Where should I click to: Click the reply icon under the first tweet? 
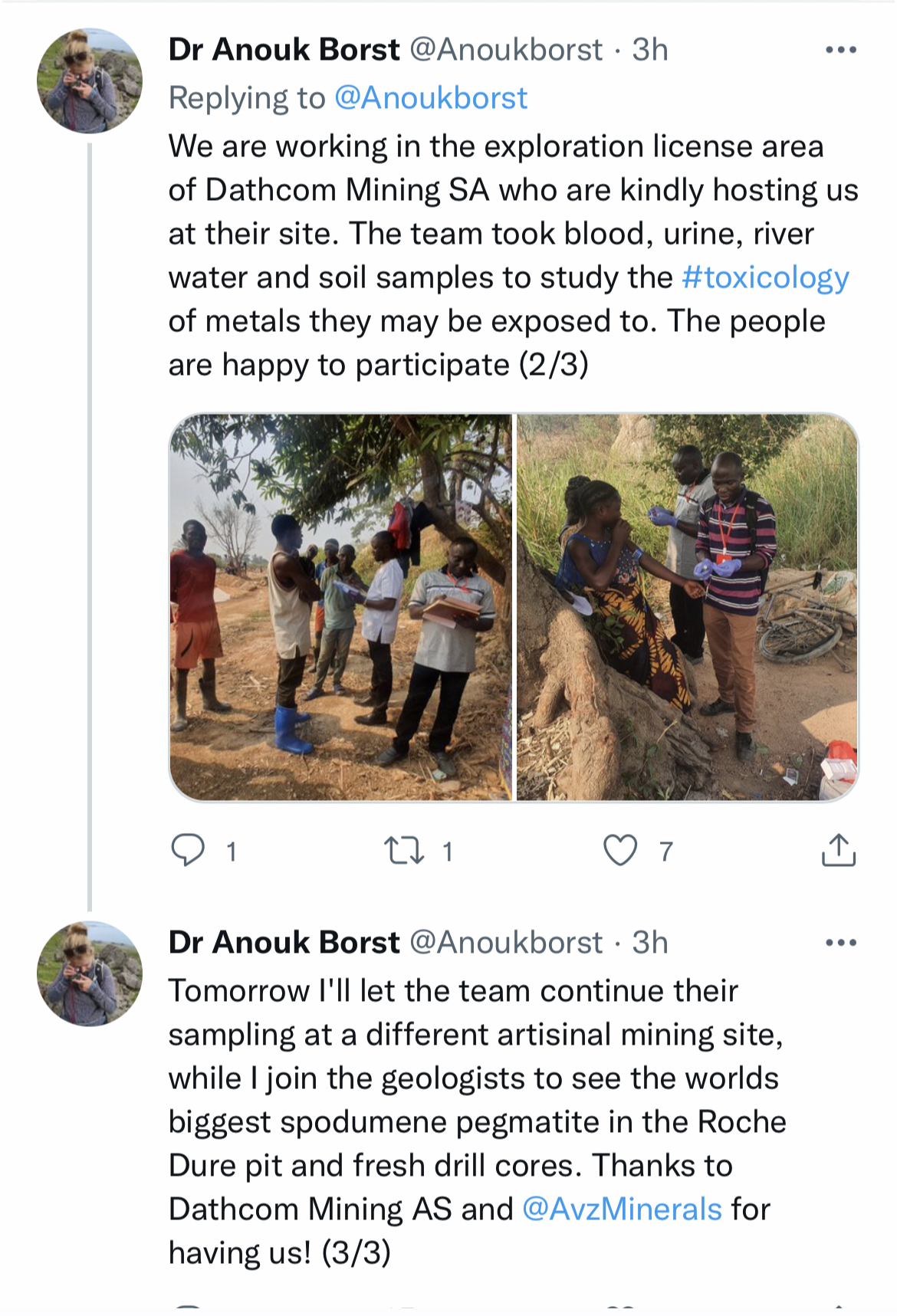click(x=188, y=850)
